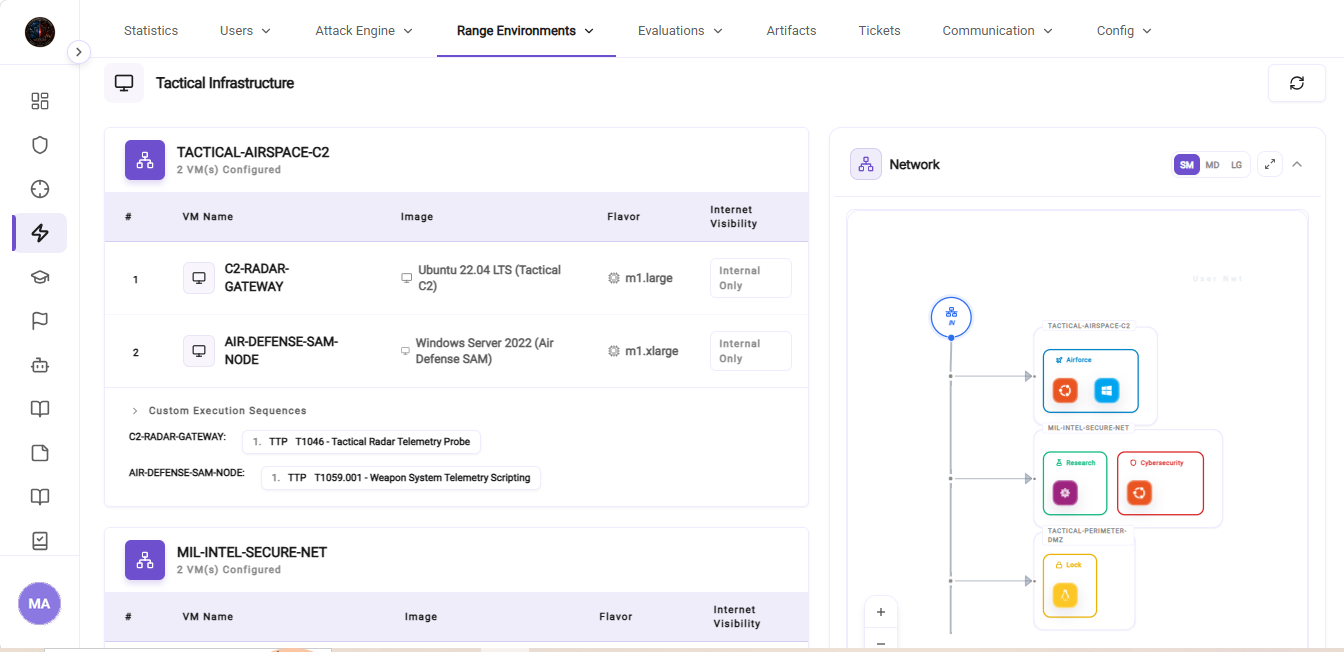The height and width of the screenshot is (652, 1344).
Task: Expand Custom Execution Sequences
Action: (x=219, y=411)
